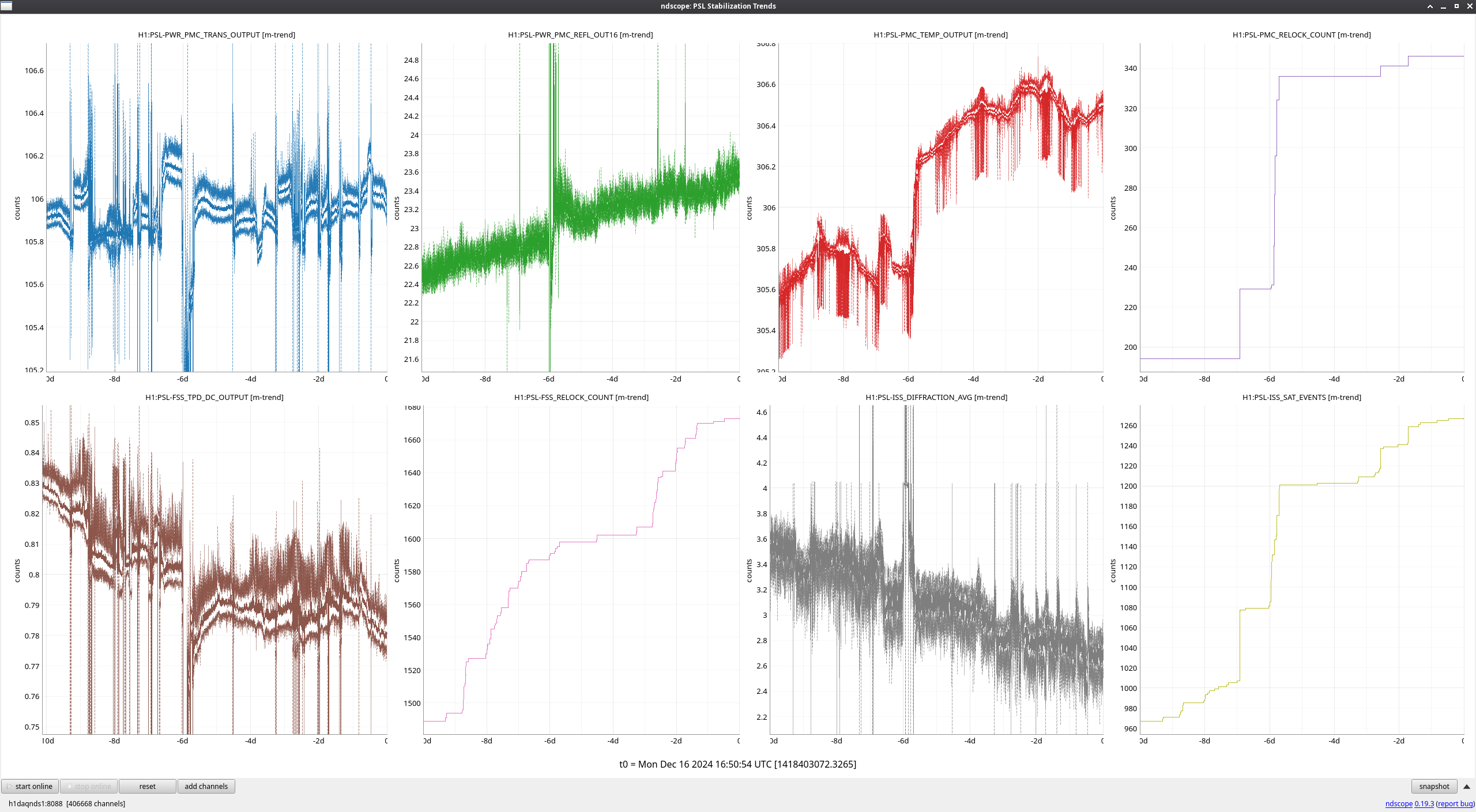Select the H1:PSL-PMC_RELOCK_COUNT plot title
The width and height of the screenshot is (1476, 812).
1301,35
